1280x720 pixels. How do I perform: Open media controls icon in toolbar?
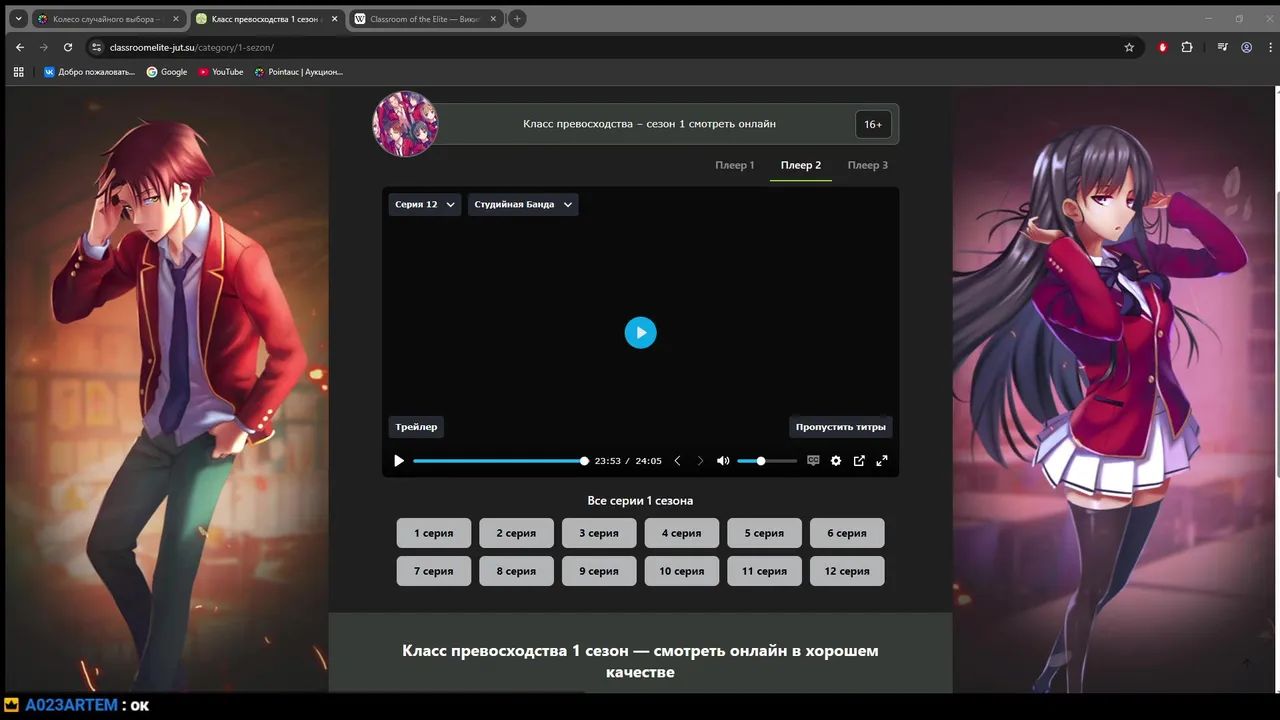click(x=1222, y=47)
